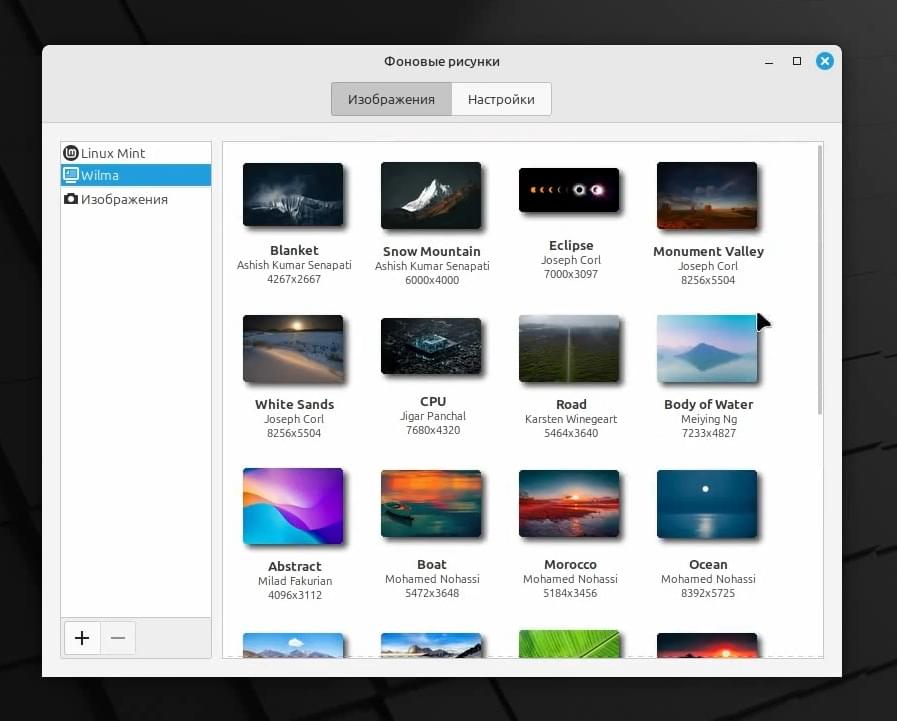Screen dimensions: 897x721
Task: Choose the Morocco wallpaper thumbnail
Action: click(569, 504)
